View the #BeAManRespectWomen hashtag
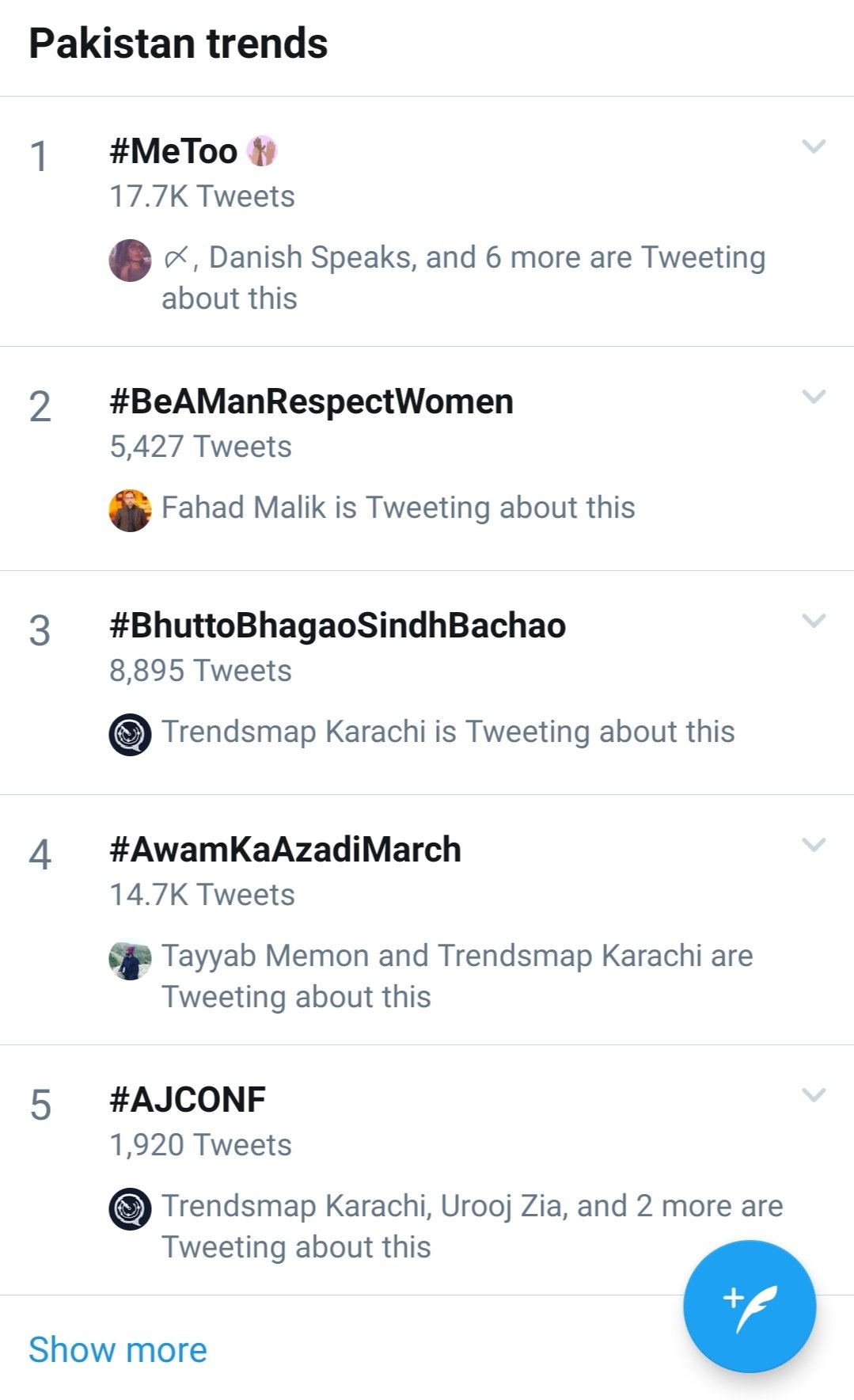854x1400 pixels. pos(311,401)
